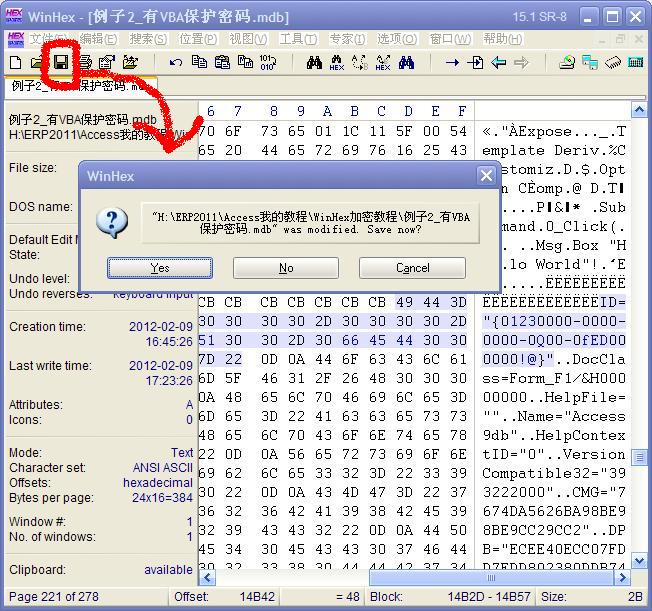Open the 编辑(E) menu
652x611 pixels.
pyautogui.click(x=98, y=39)
